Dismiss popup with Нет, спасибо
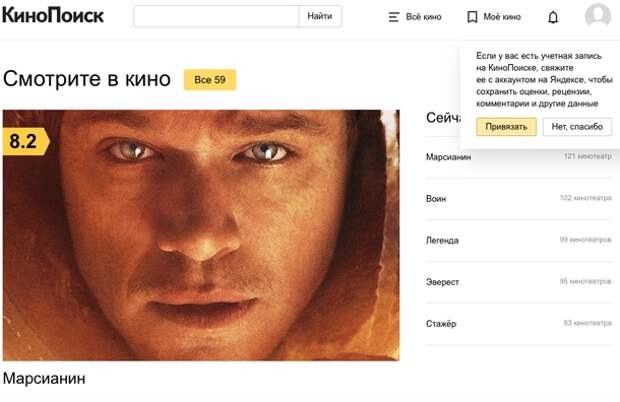Viewport: 620px width, 402px height. (577, 126)
